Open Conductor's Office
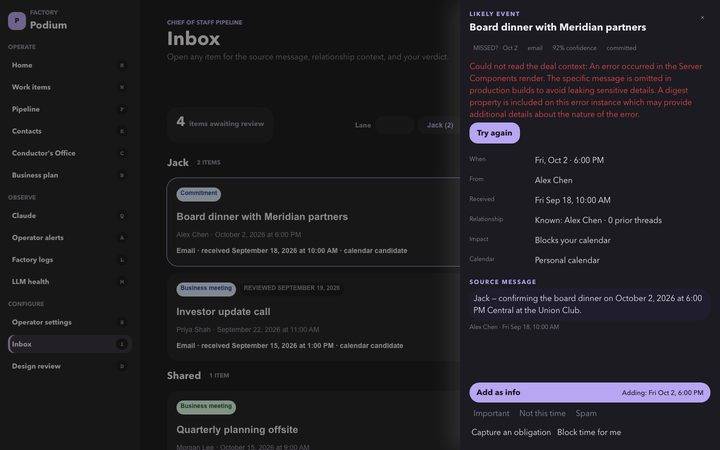Image resolution: width=720 pixels, height=450 pixels. click(x=69, y=153)
